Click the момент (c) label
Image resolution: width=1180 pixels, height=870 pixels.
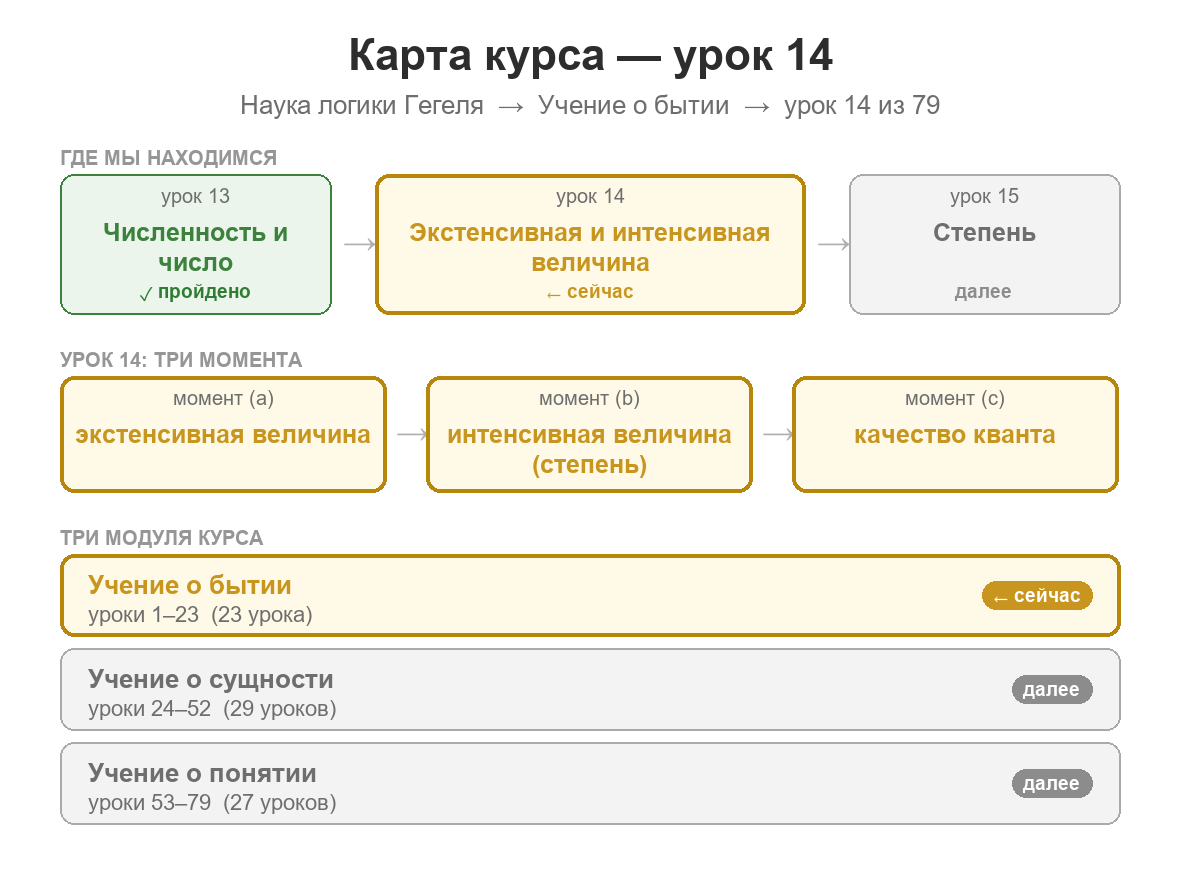pos(955,399)
